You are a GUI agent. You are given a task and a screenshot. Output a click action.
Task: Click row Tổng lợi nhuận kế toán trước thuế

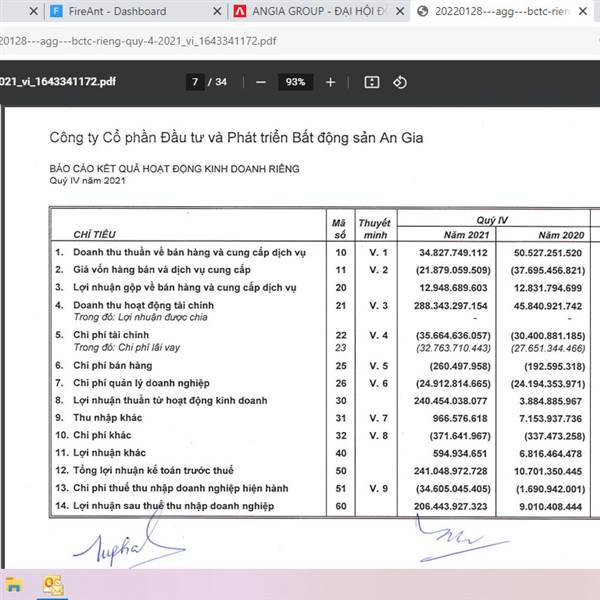[144, 470]
